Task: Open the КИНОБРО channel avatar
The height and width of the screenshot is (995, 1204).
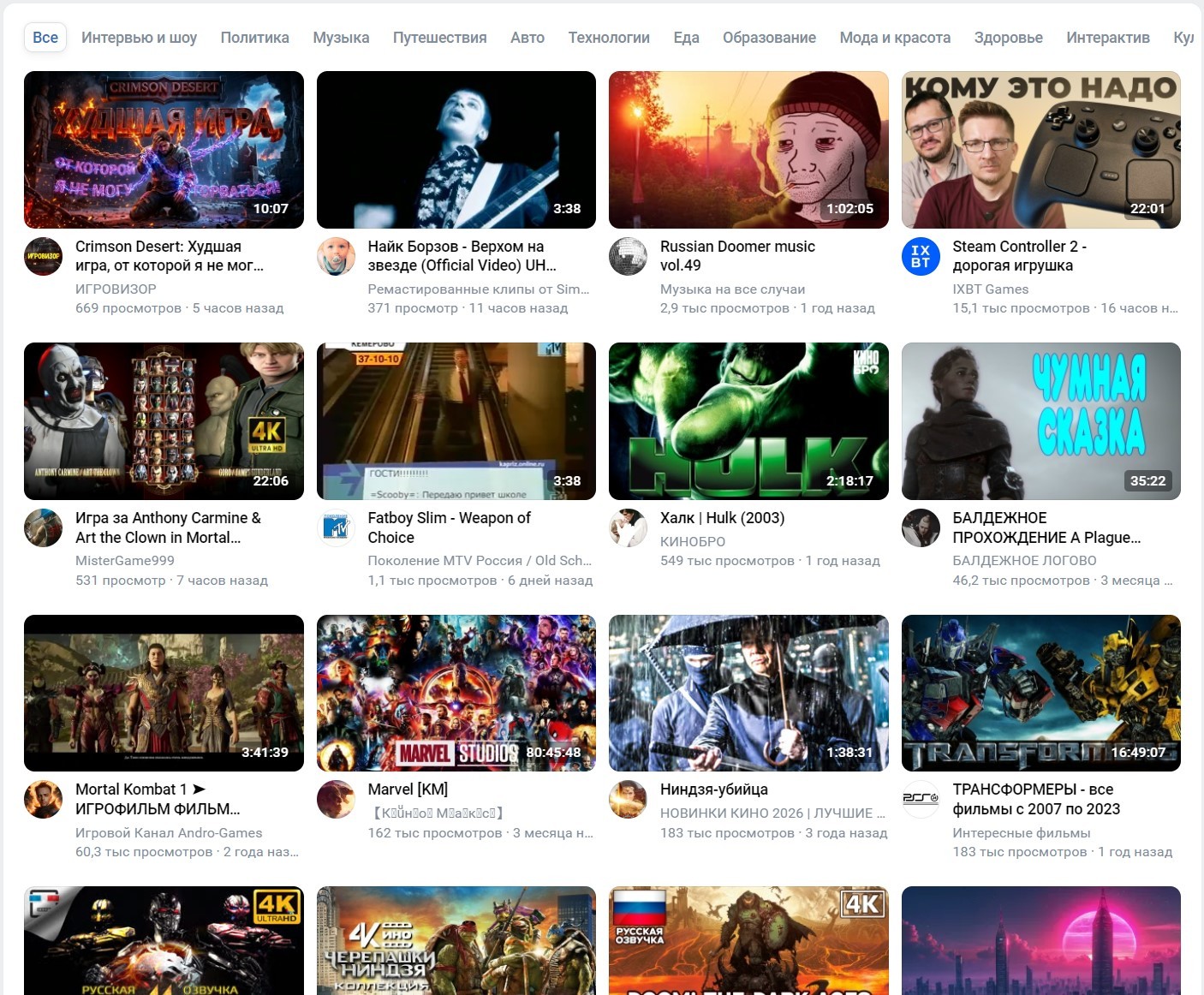Action: [628, 528]
